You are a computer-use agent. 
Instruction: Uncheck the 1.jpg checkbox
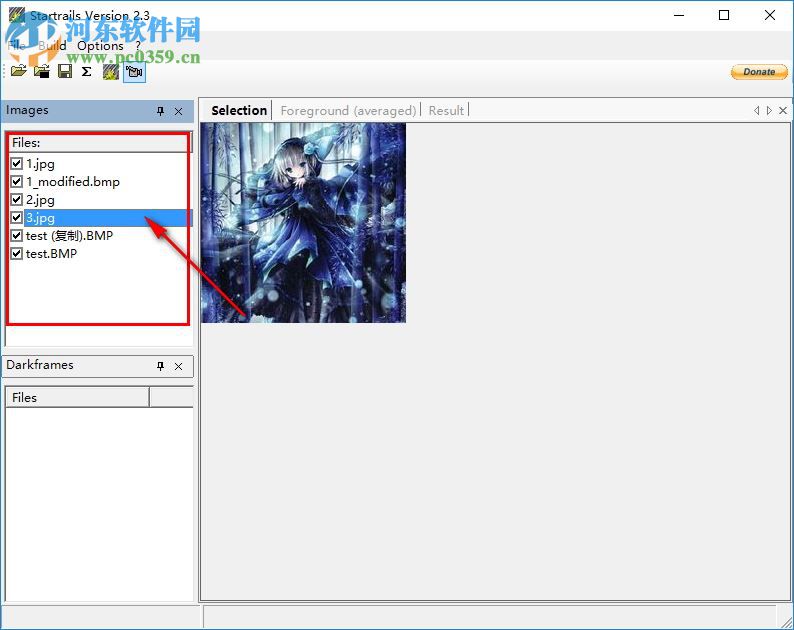[17, 163]
